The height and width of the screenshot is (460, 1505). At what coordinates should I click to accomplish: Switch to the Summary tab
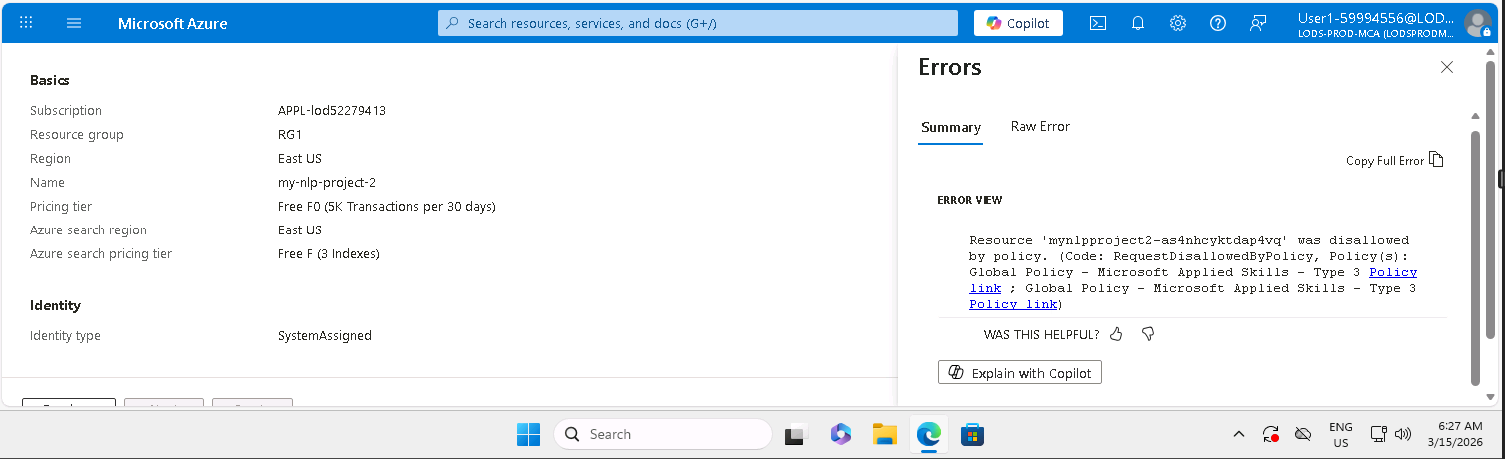[x=951, y=127]
